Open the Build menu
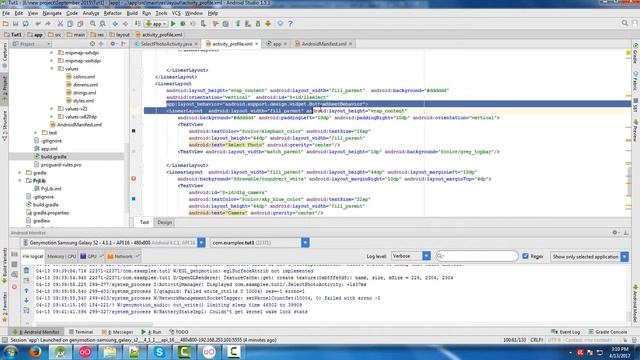Image resolution: width=640 pixels, height=360 pixels. tap(132, 13)
